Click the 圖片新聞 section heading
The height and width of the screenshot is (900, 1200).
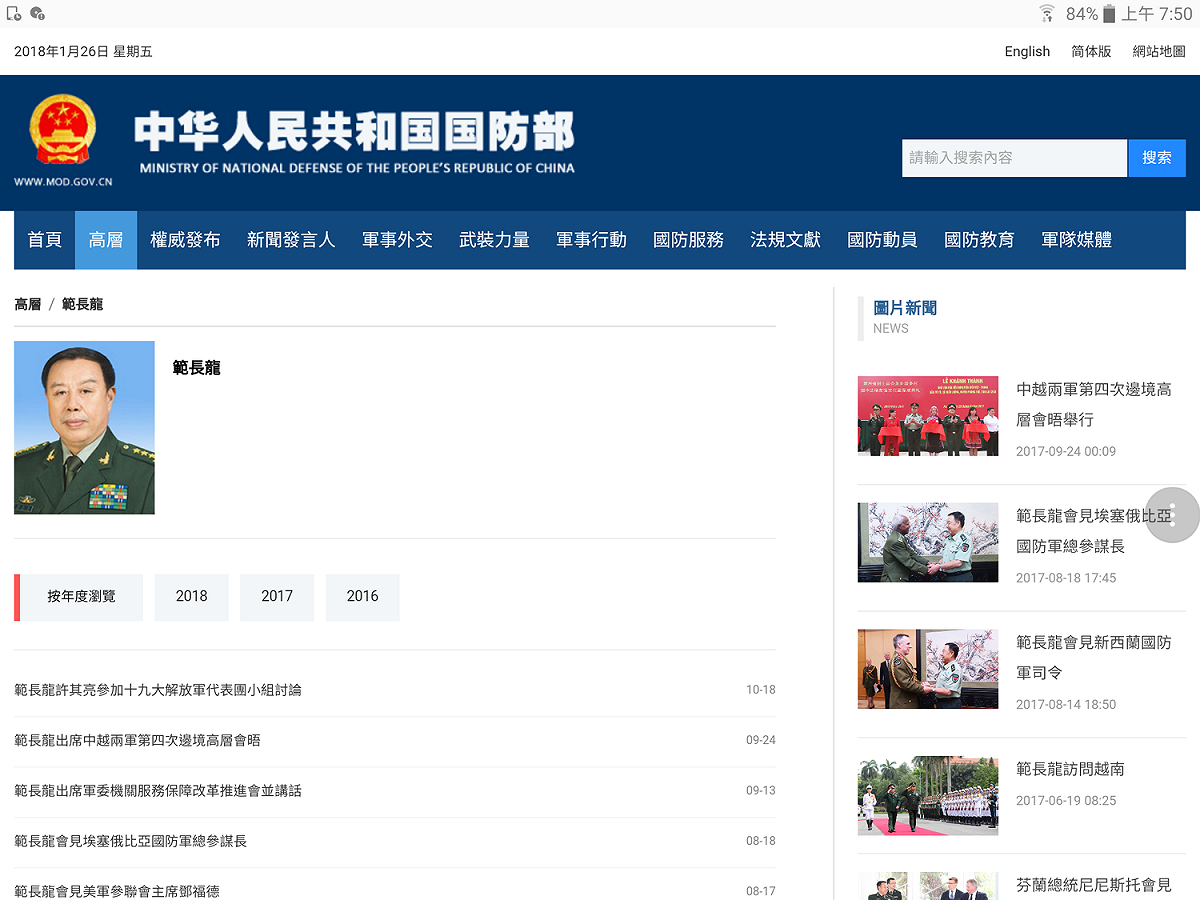(x=905, y=308)
